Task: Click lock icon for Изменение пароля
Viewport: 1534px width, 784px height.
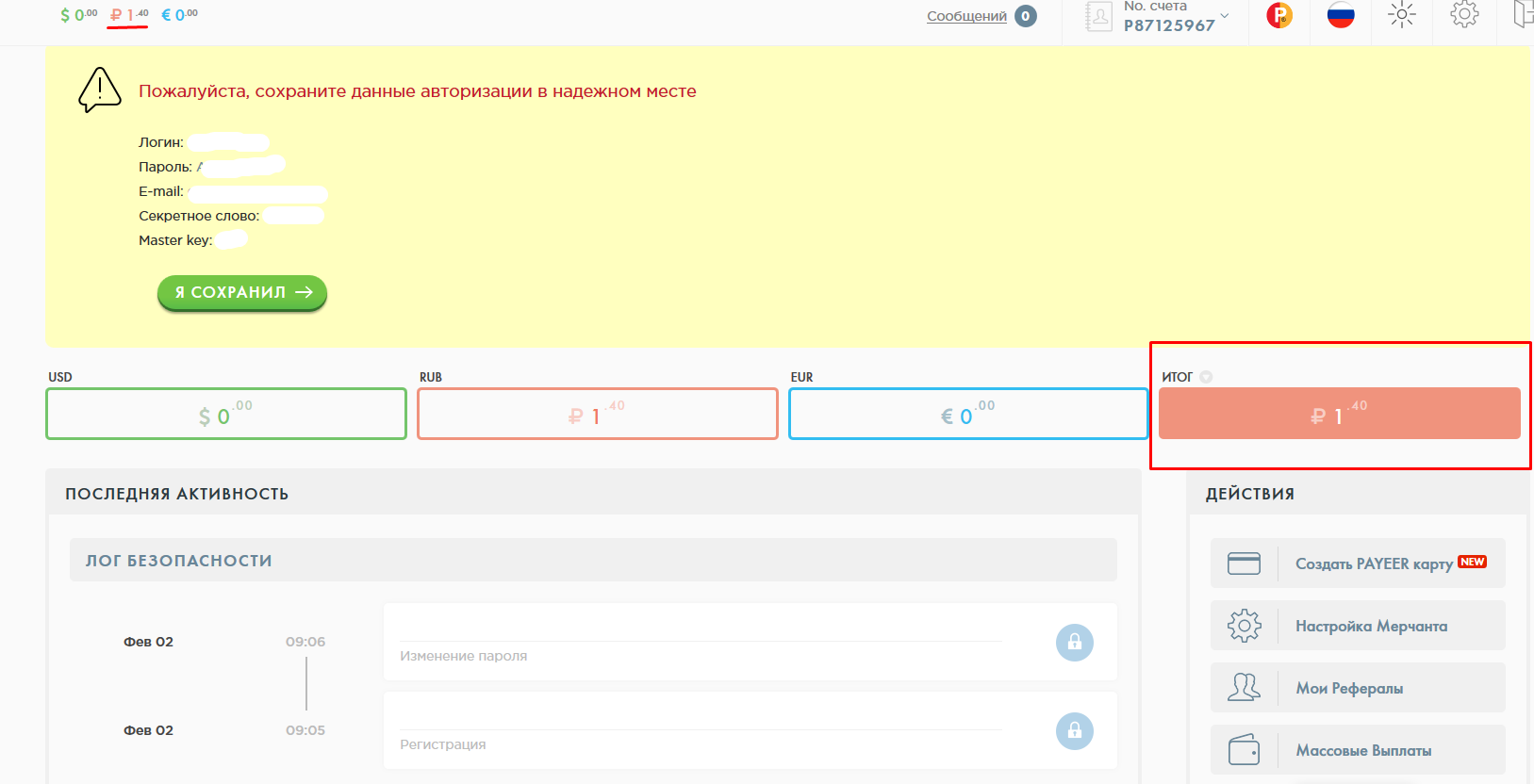Action: tap(1074, 643)
